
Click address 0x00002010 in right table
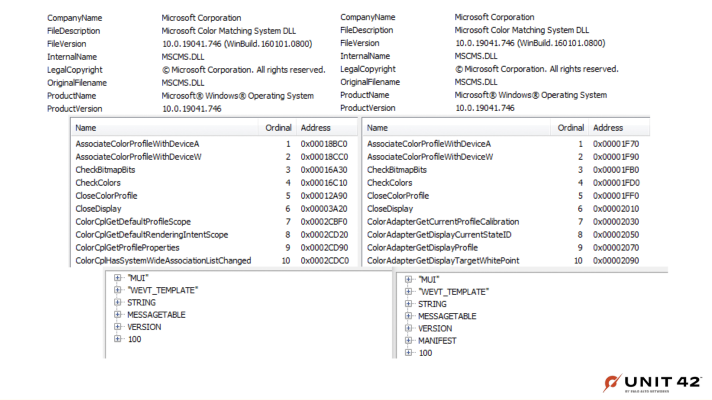pyautogui.click(x=616, y=209)
